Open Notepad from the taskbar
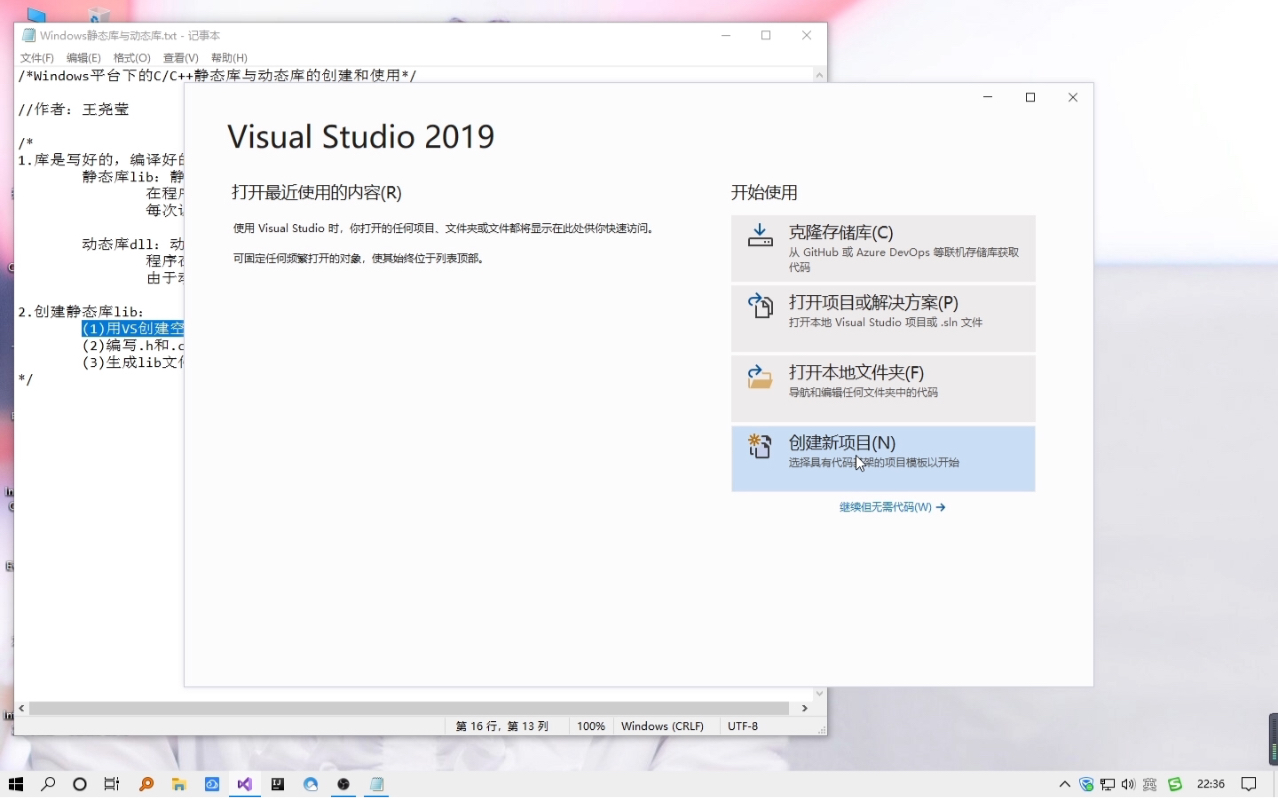Viewport: 1278px width, 799px height. [375, 784]
